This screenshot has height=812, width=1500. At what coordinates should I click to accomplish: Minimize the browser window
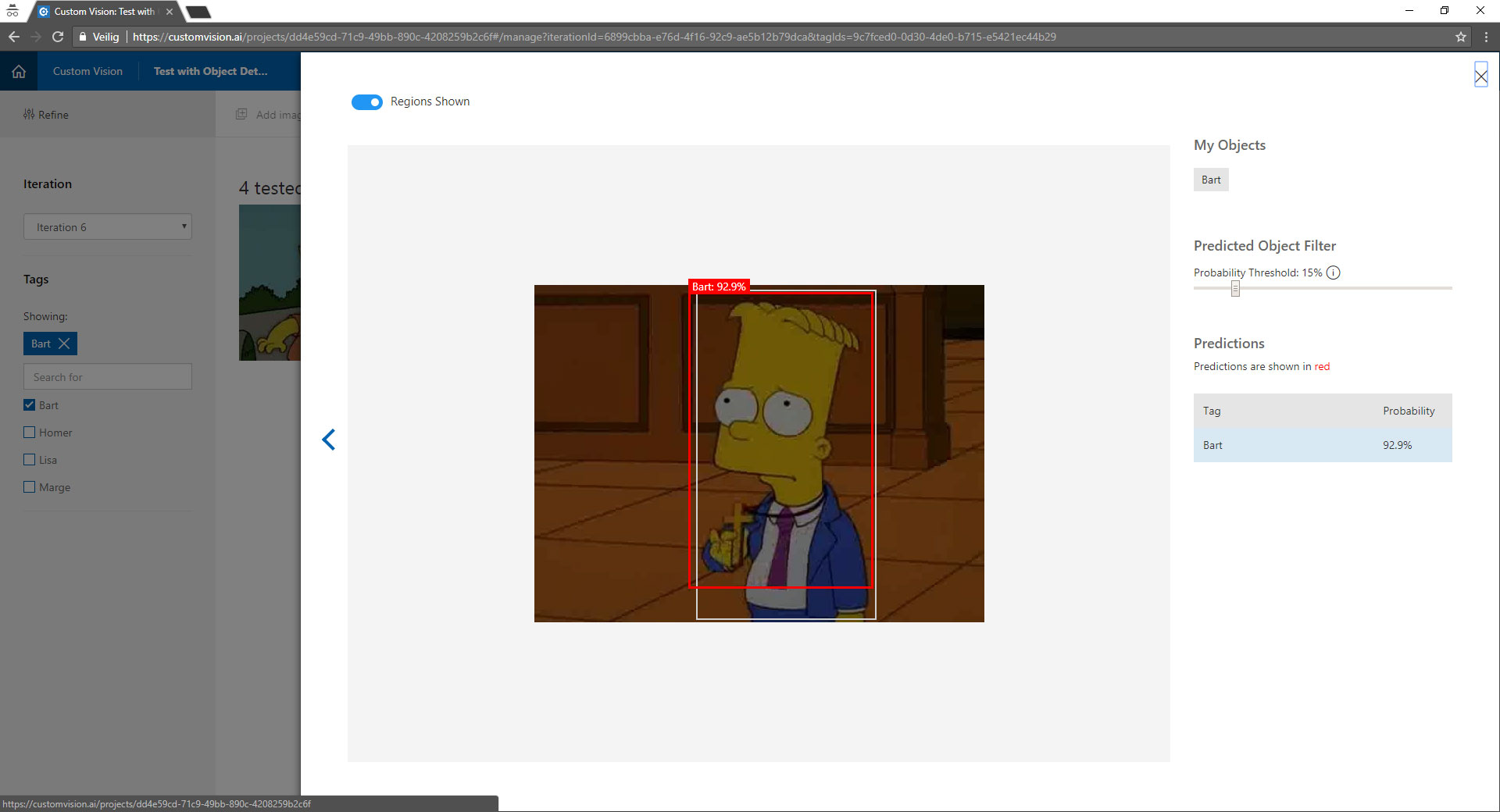(1409, 11)
